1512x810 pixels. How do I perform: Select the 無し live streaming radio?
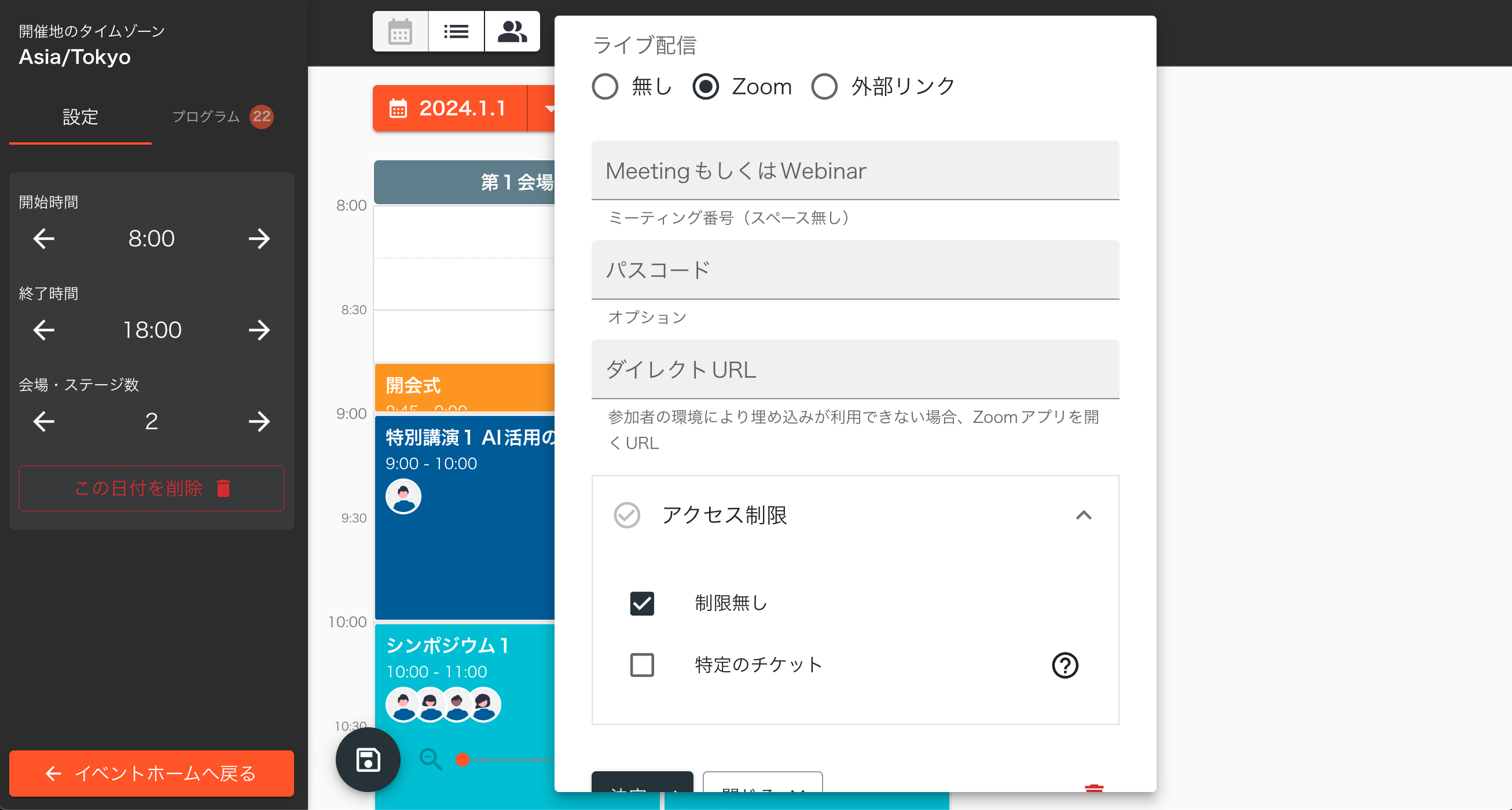605,87
